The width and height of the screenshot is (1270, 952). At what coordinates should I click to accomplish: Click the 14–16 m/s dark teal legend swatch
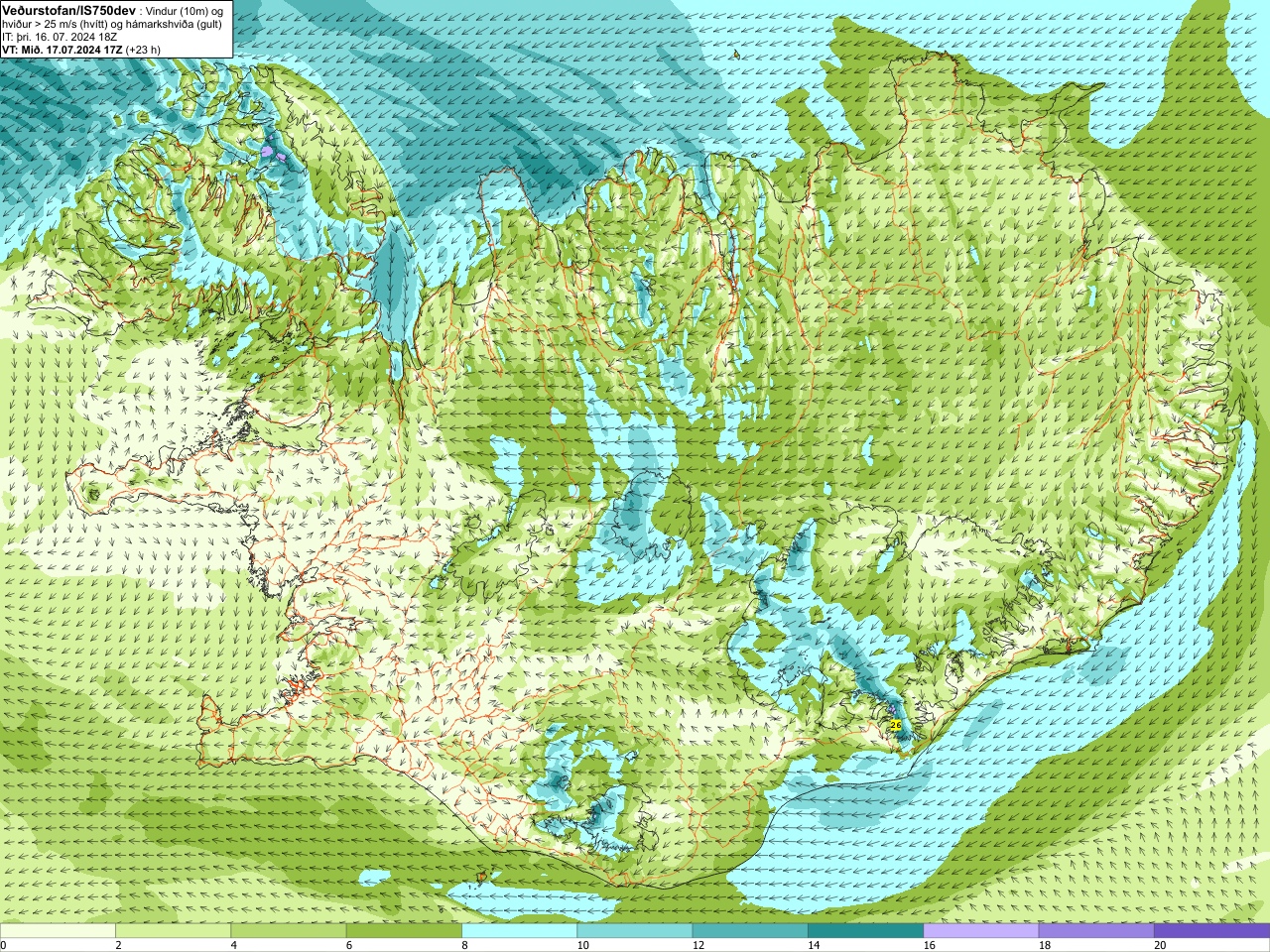point(865,931)
